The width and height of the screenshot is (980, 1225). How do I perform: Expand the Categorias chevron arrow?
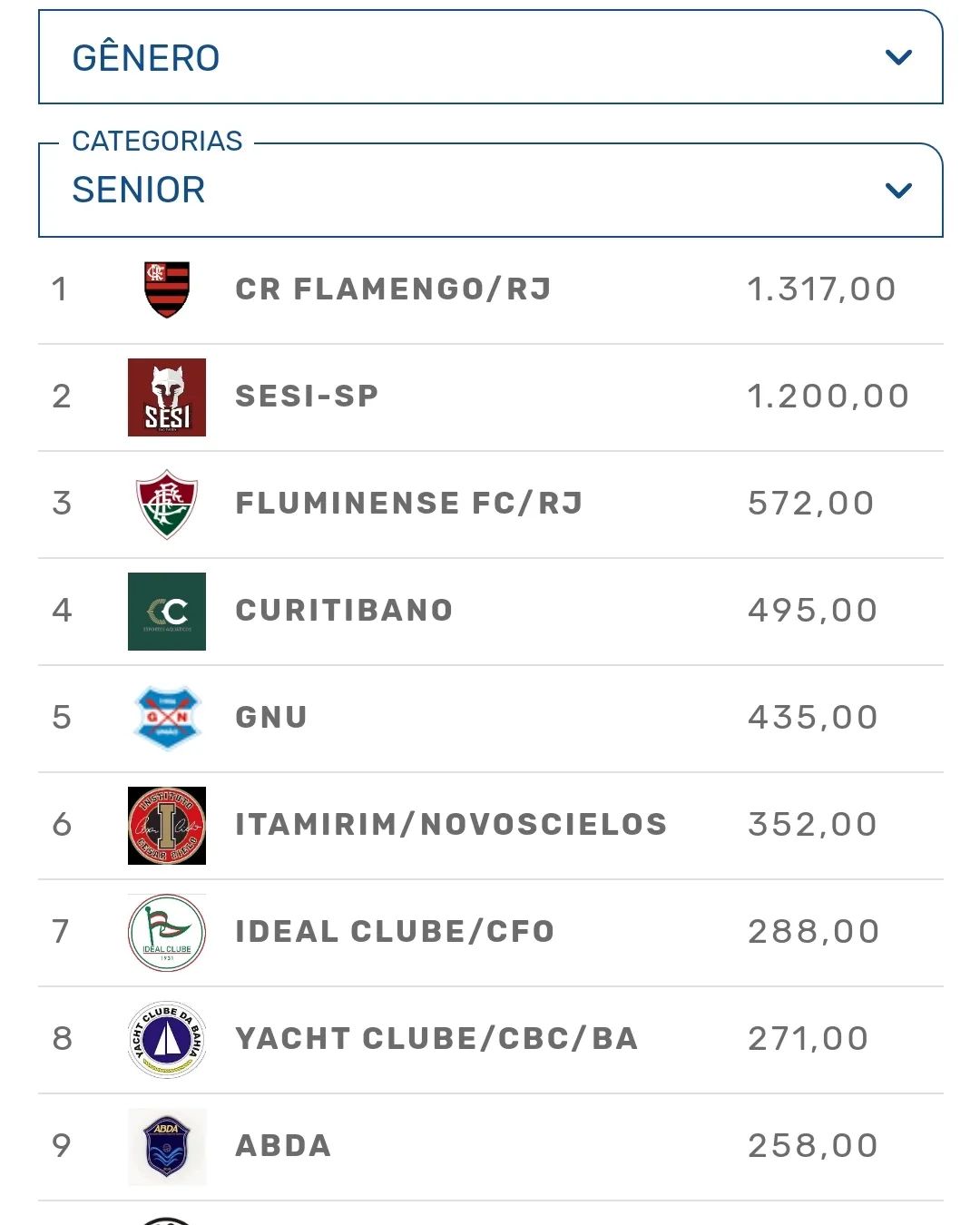pyautogui.click(x=898, y=191)
